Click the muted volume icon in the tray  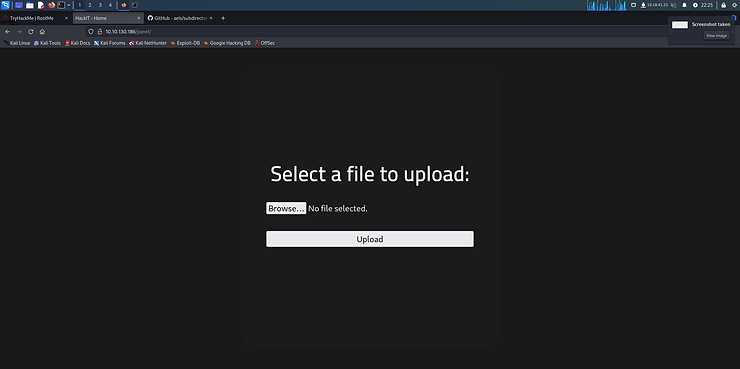click(673, 5)
